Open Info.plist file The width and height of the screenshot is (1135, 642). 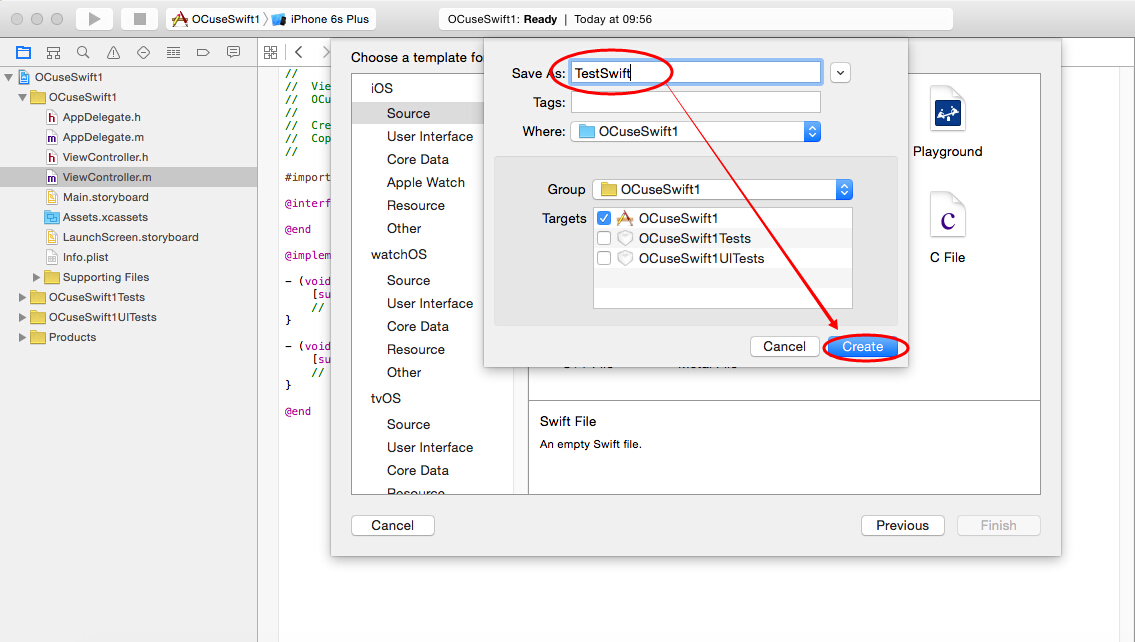point(85,257)
